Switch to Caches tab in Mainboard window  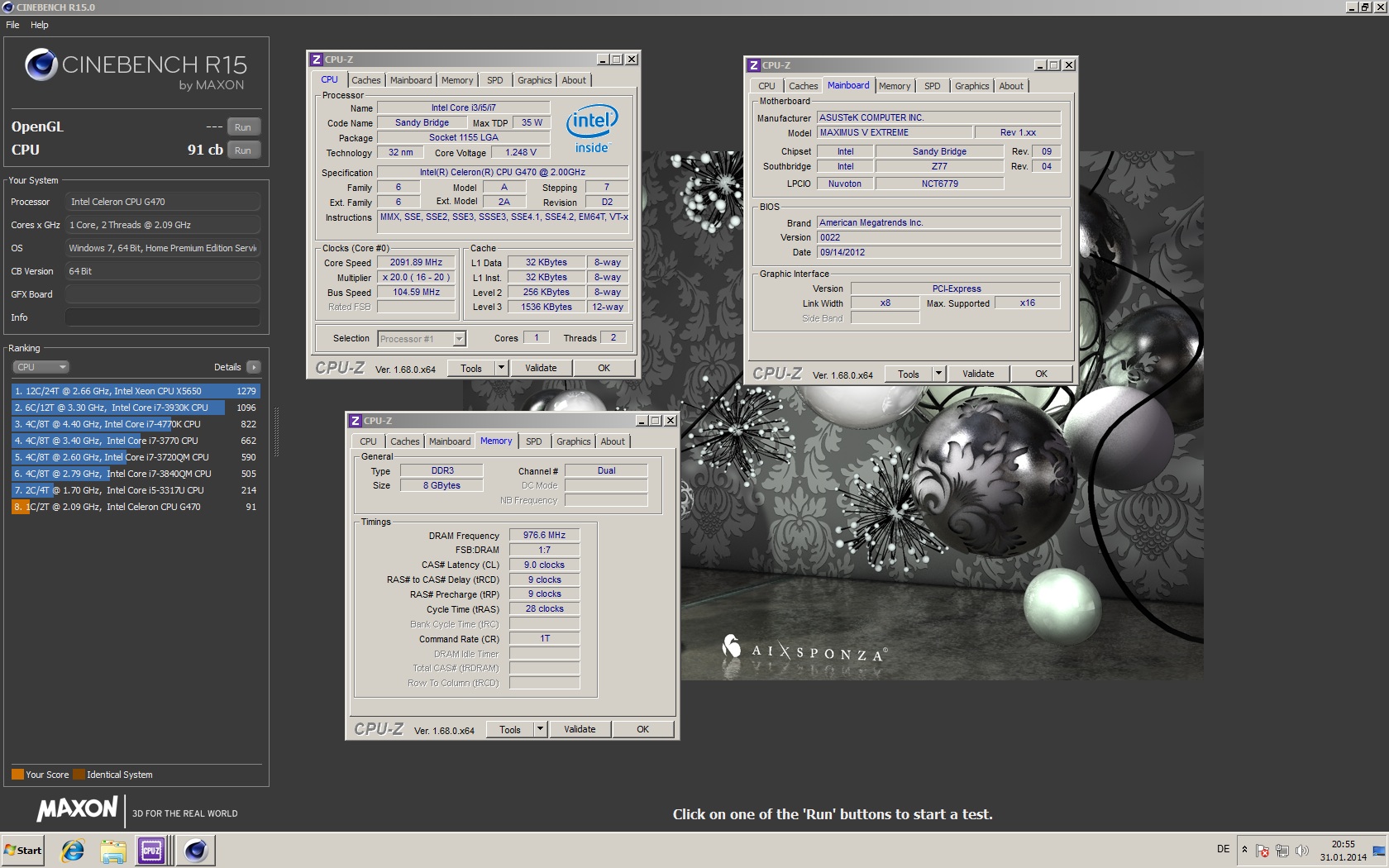(x=804, y=86)
